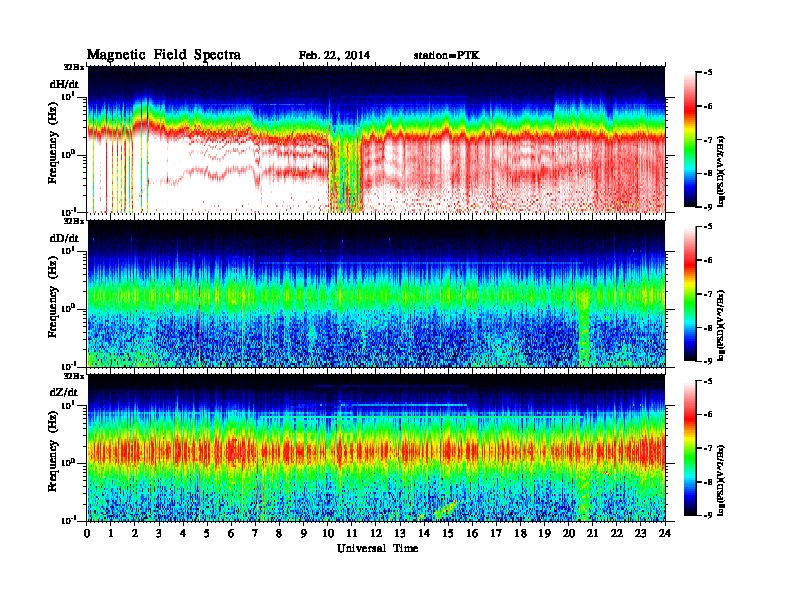Image resolution: width=792 pixels, height=612 pixels.
Task: Click the hour "3" tick label on time axis
Action: pyautogui.click(x=159, y=534)
